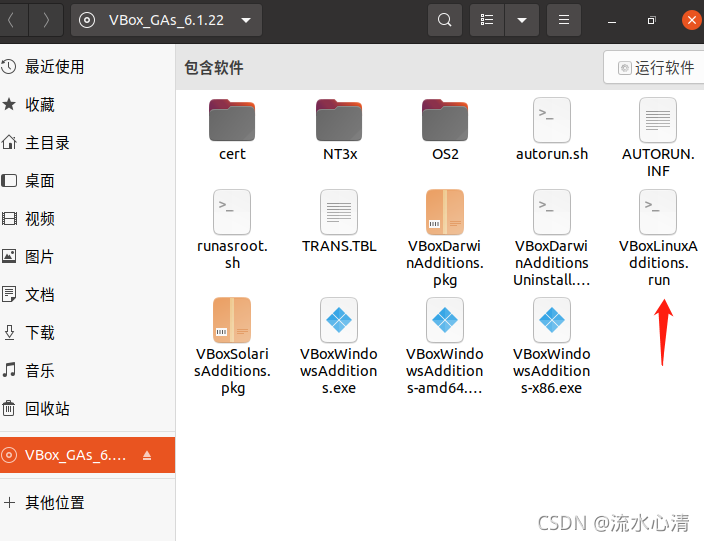Open the 图片 pictures folder
The image size is (704, 541).
[x=88, y=256]
